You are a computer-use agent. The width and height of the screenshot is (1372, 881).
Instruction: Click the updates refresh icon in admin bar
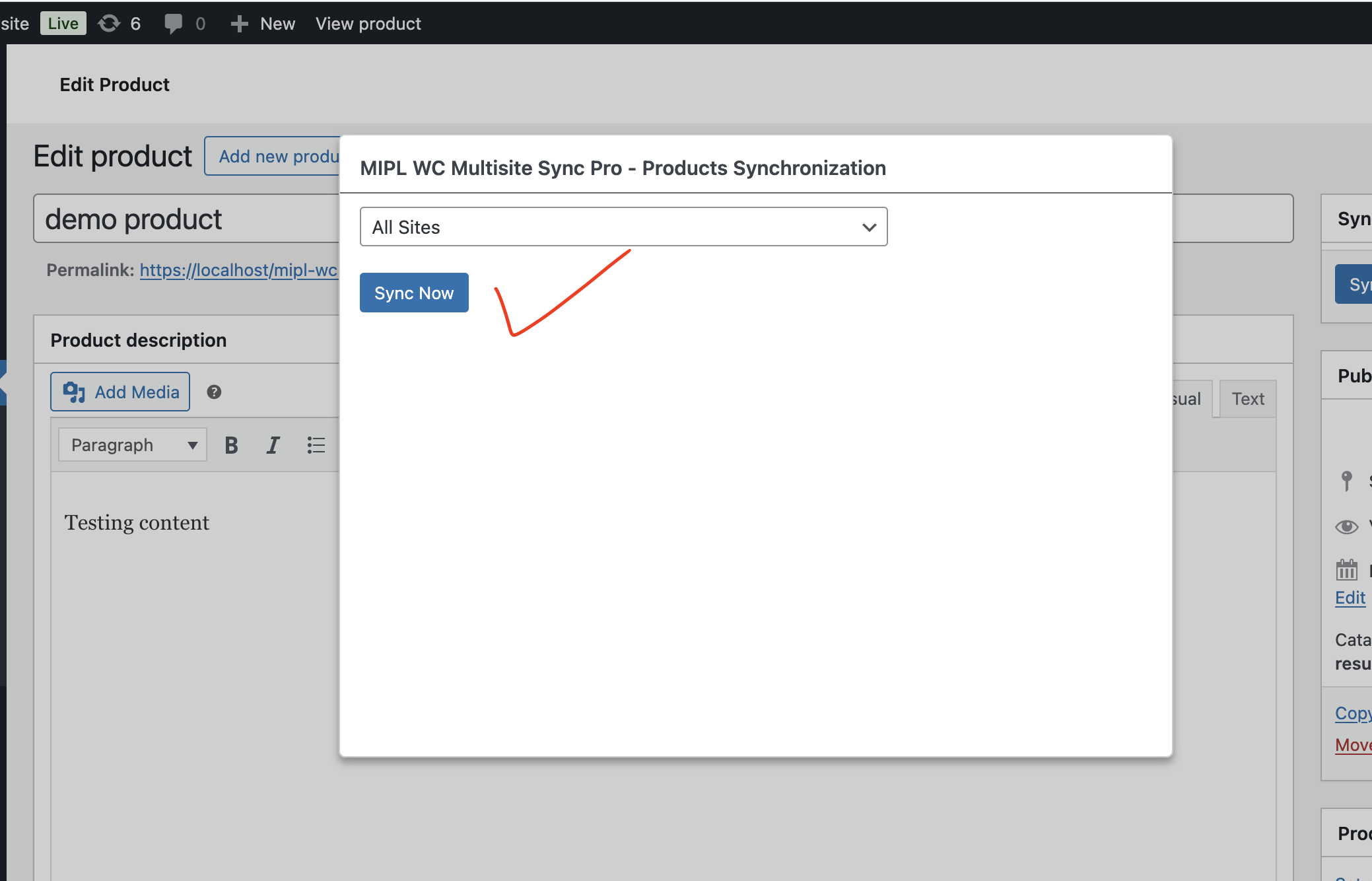(x=109, y=24)
